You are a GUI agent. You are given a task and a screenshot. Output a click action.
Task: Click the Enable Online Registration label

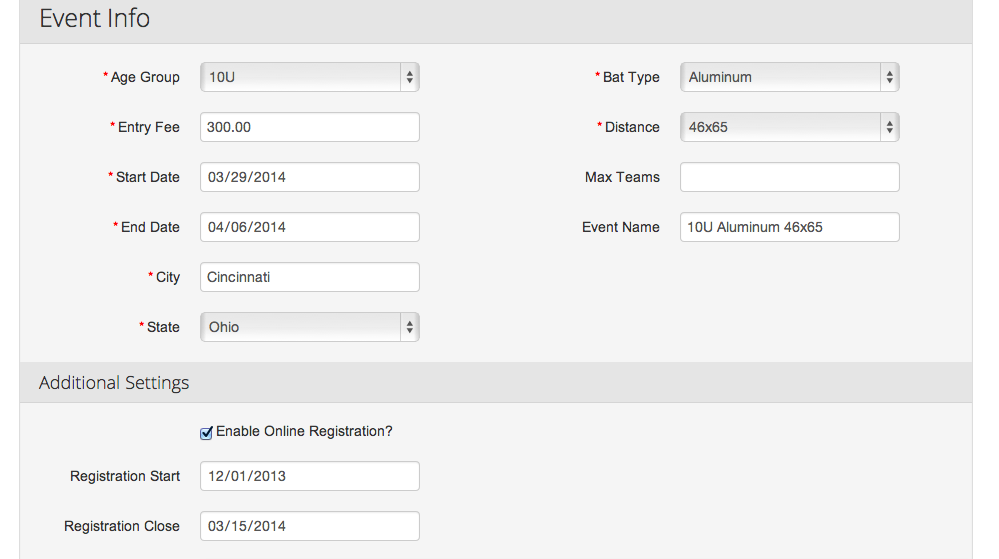[x=304, y=432]
